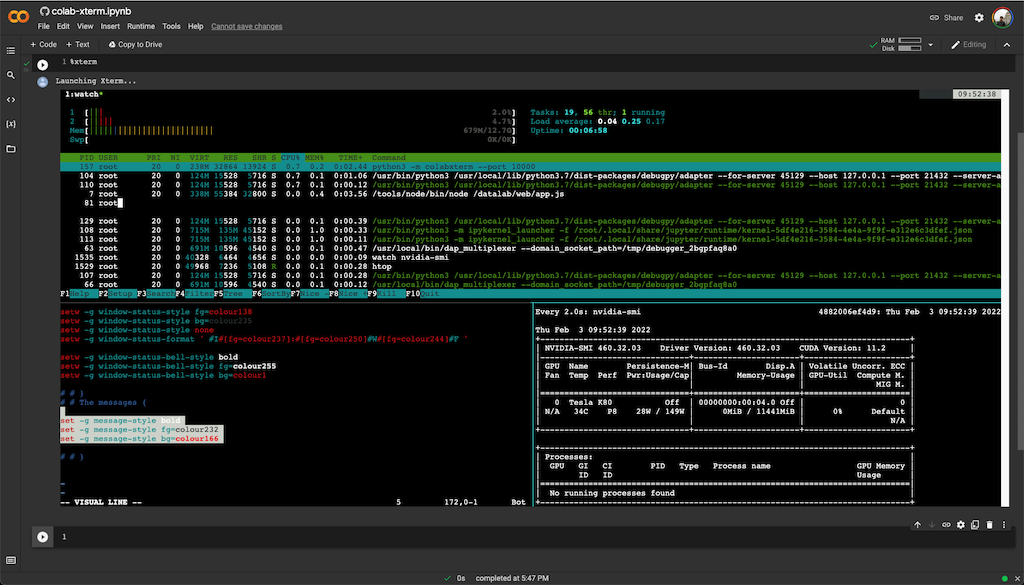Open the code snippets panel

coord(11,101)
